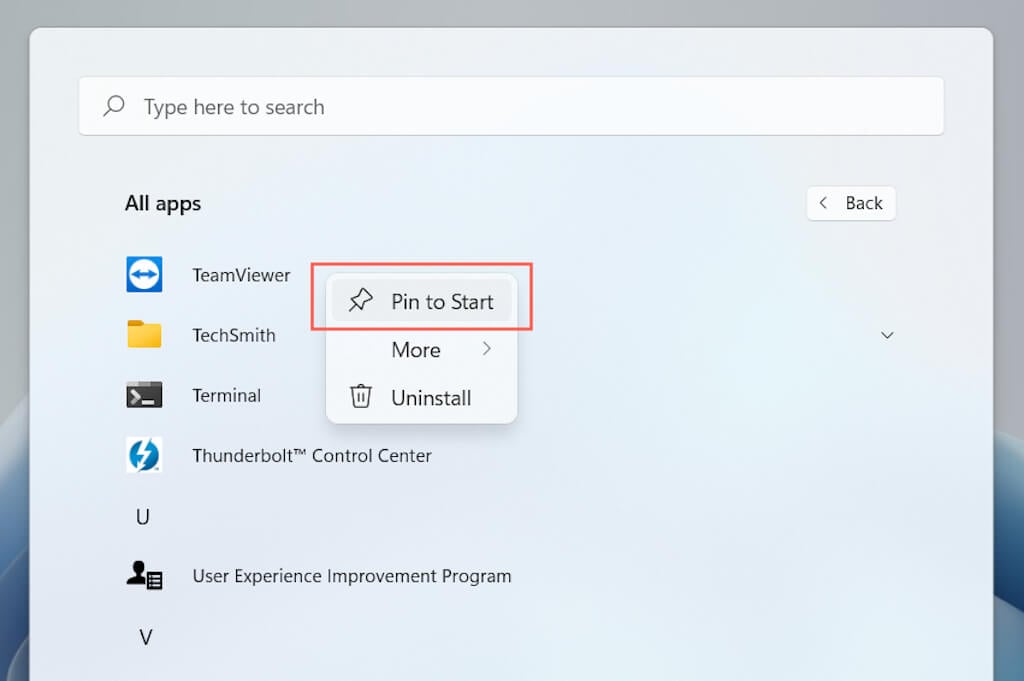Click the Type here to search box

[x=510, y=106]
